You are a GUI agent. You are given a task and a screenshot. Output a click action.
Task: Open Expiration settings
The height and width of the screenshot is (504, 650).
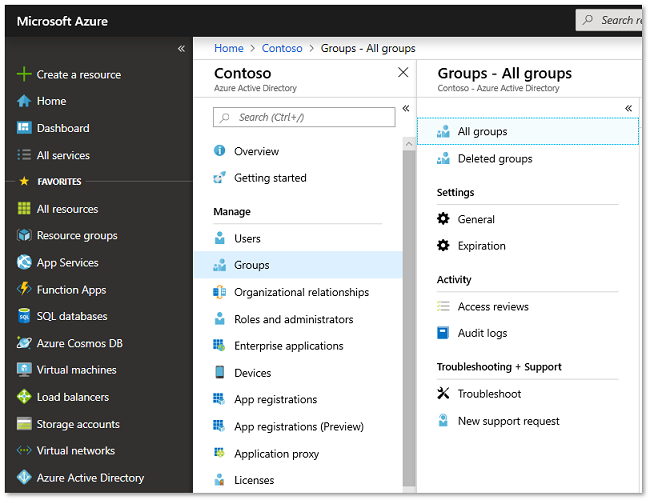(x=481, y=246)
